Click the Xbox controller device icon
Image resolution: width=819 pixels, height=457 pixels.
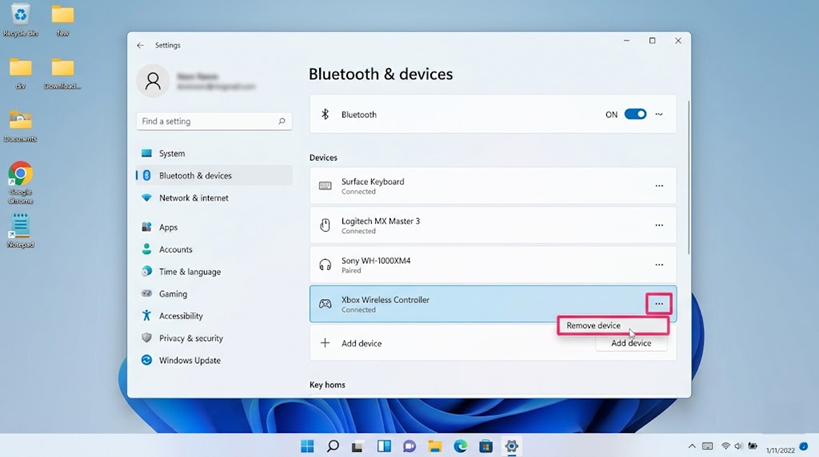325,304
